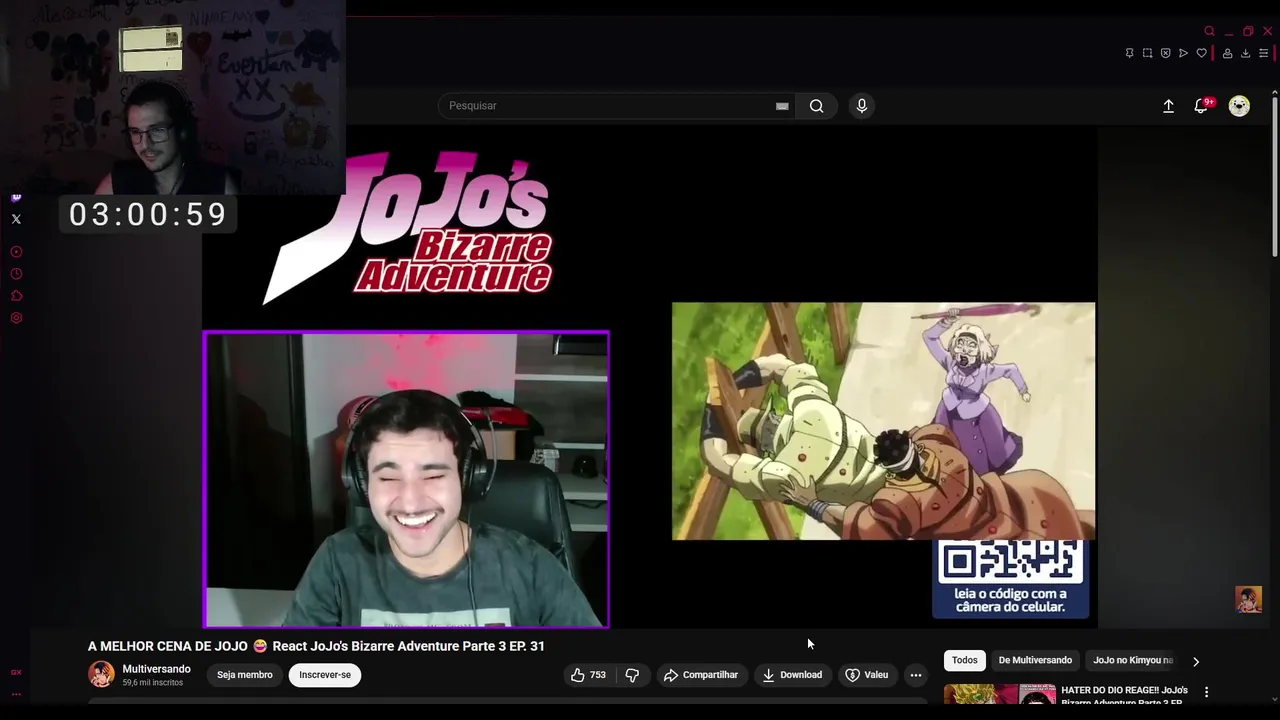Dislike the video with thumbs down

[x=632, y=675]
